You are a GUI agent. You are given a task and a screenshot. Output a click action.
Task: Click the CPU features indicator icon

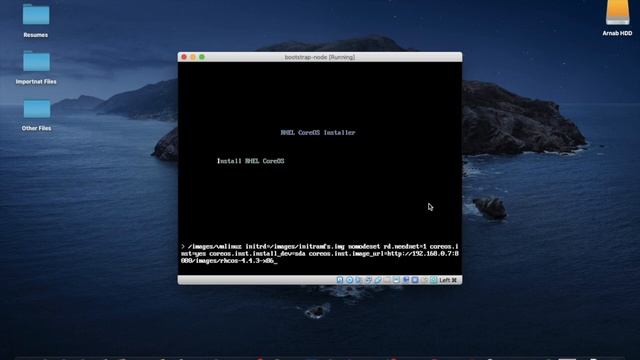click(415, 280)
